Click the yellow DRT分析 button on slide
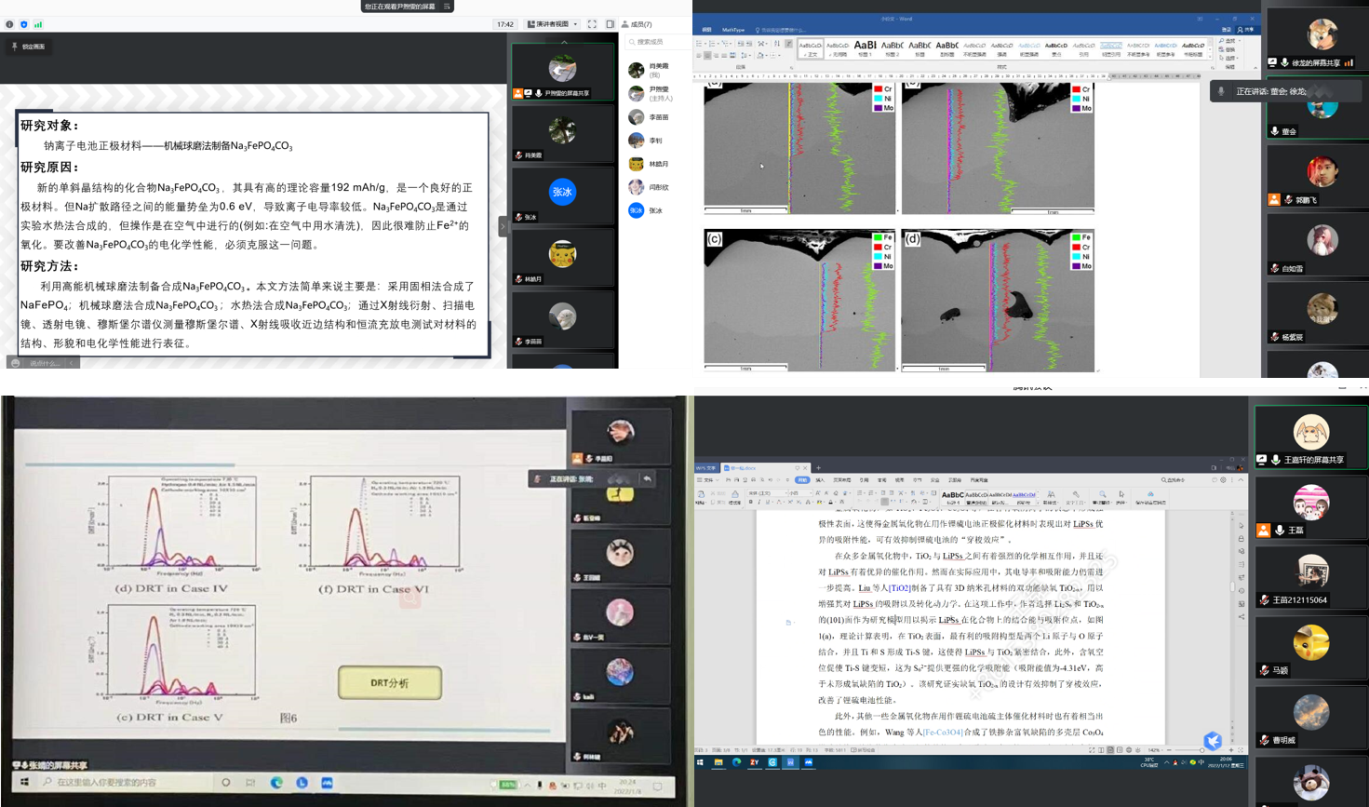This screenshot has width=1369, height=807. tap(389, 683)
